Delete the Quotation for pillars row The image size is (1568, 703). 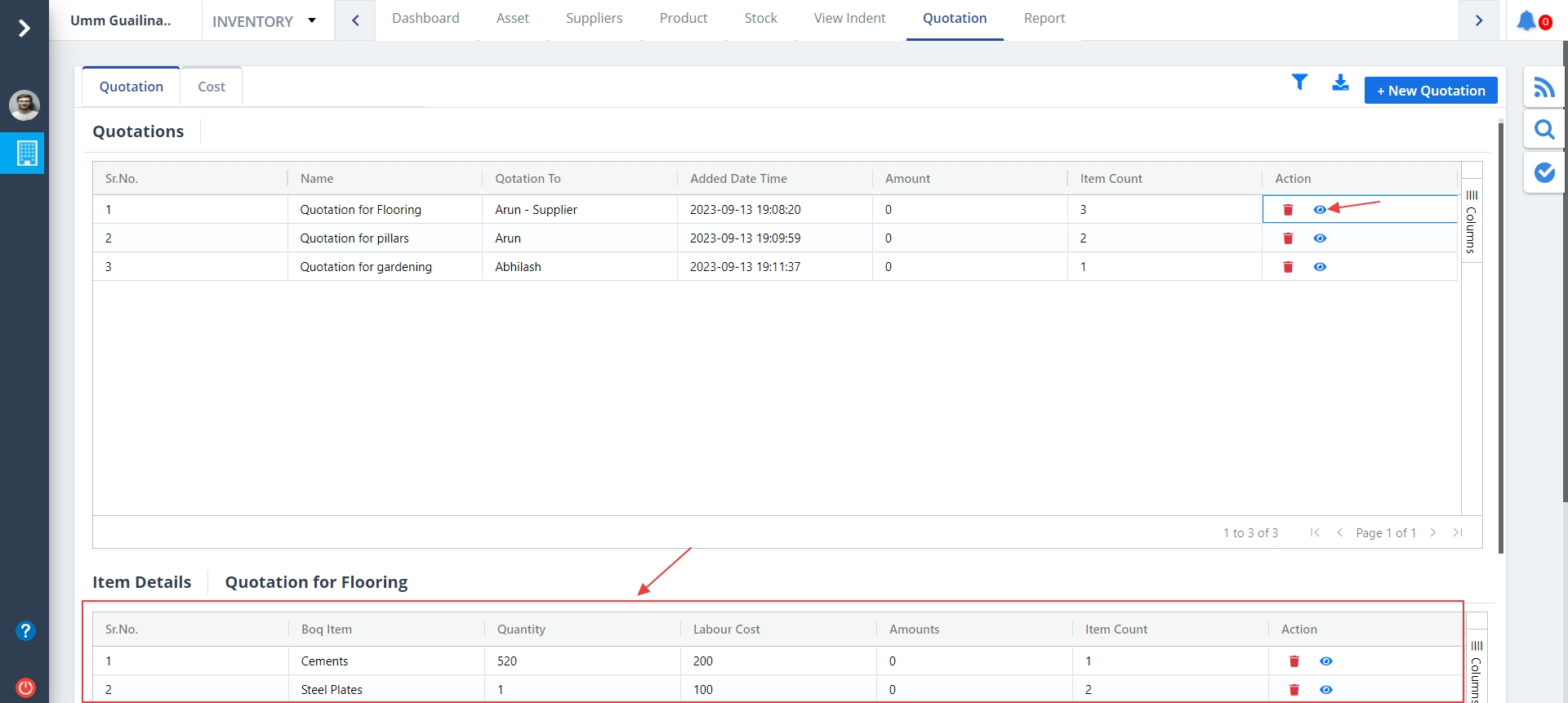[1288, 238]
